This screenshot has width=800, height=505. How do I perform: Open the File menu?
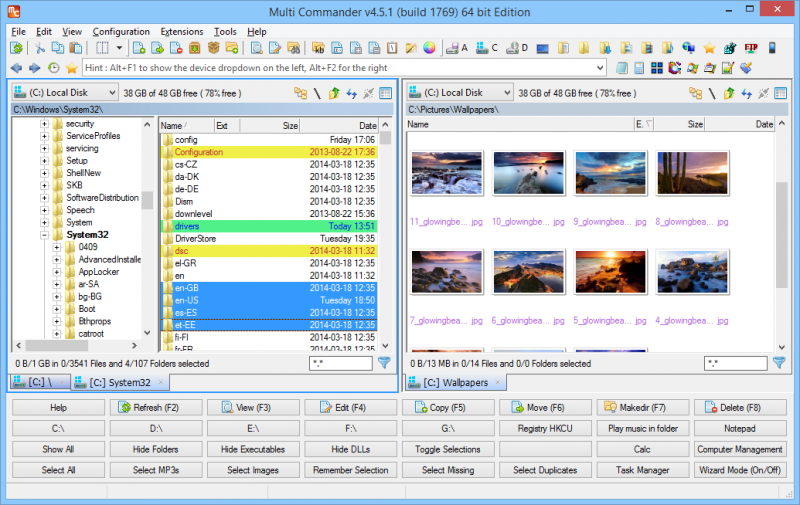tap(18, 32)
